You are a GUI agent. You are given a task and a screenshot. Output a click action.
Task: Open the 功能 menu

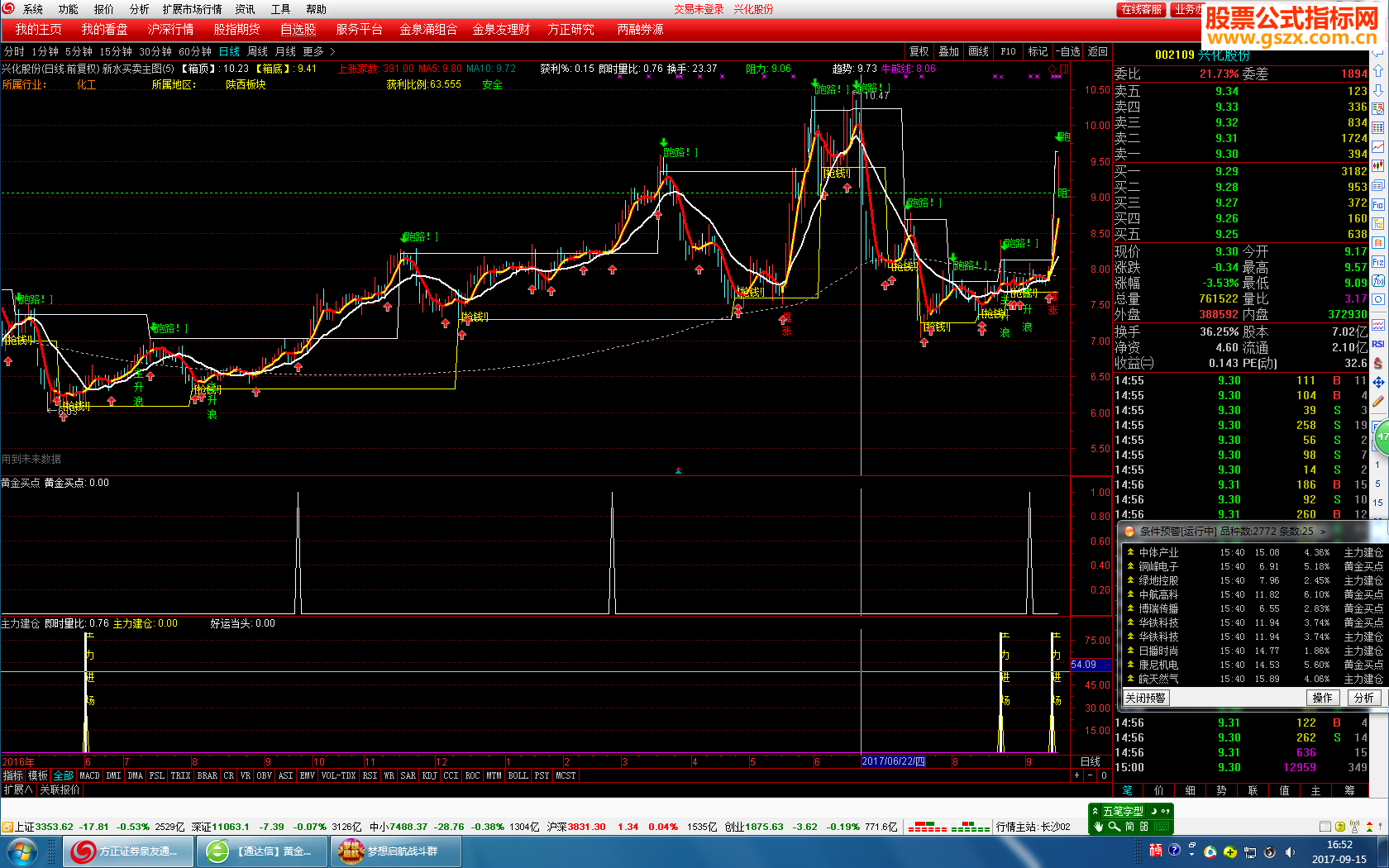tap(68, 9)
